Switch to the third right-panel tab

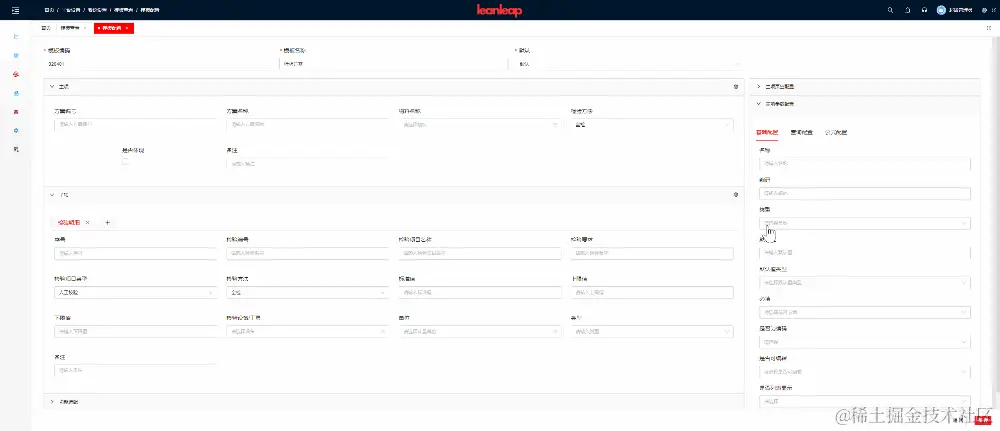click(x=836, y=133)
